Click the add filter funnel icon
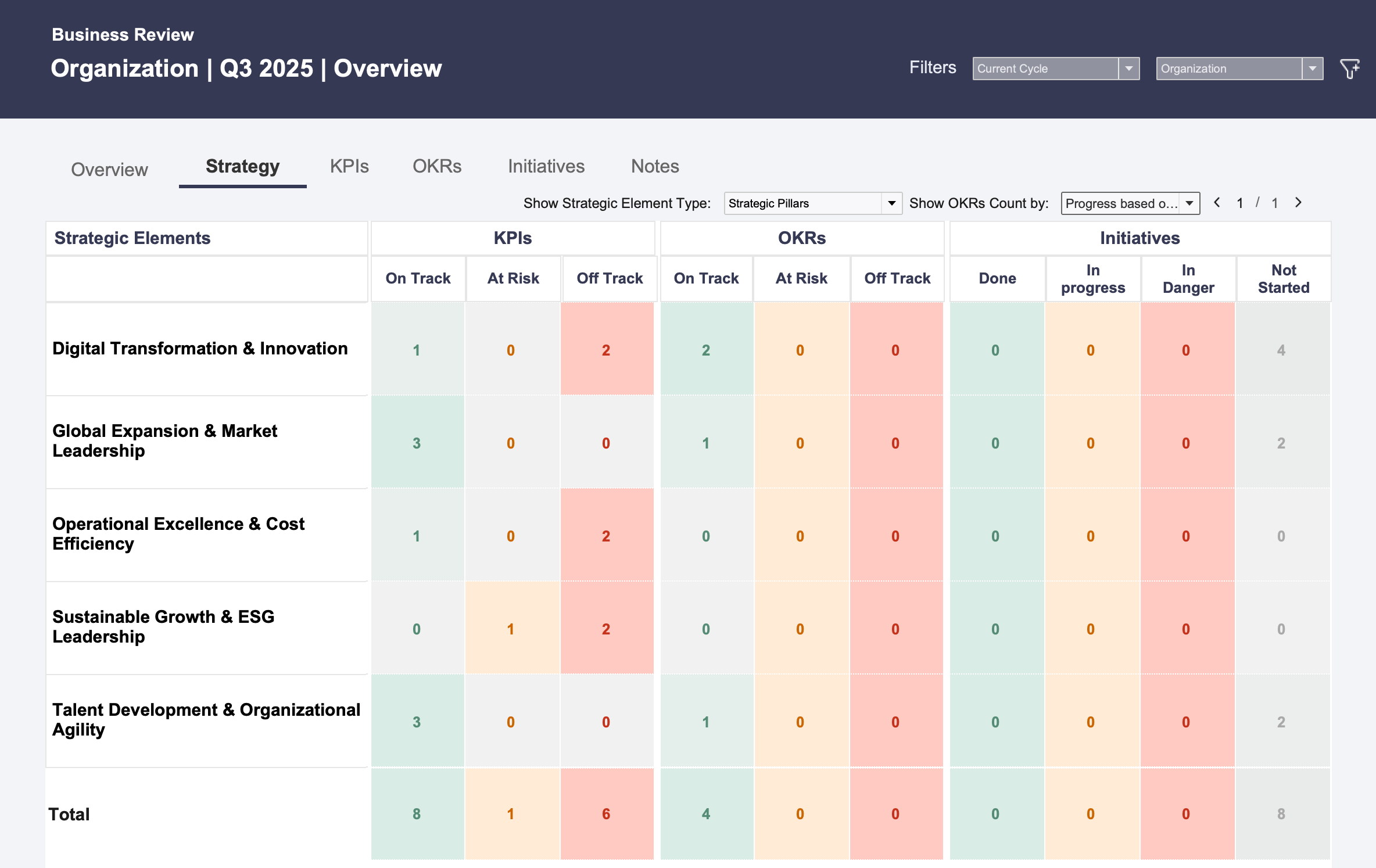The width and height of the screenshot is (1376, 868). pos(1349,69)
